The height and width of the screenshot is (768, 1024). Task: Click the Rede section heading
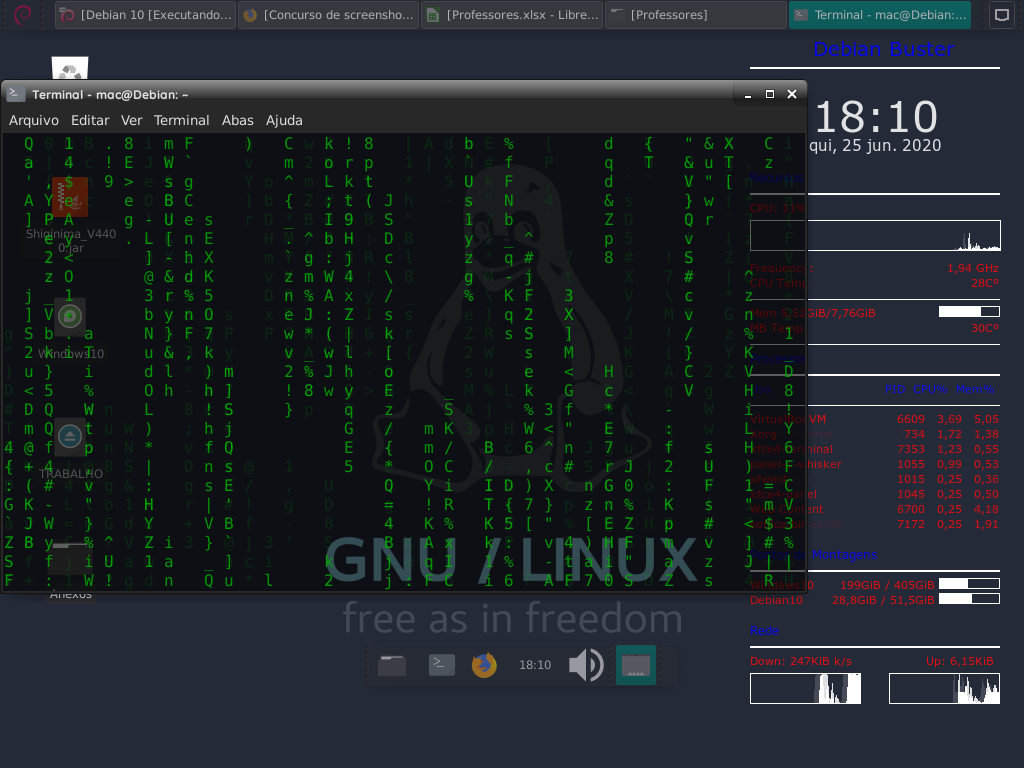[764, 630]
